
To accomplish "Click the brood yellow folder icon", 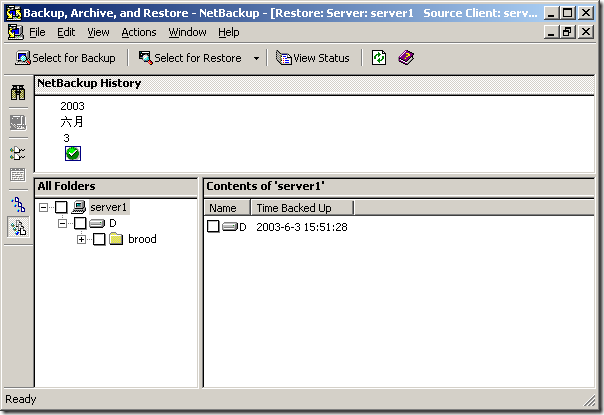I will (116, 239).
